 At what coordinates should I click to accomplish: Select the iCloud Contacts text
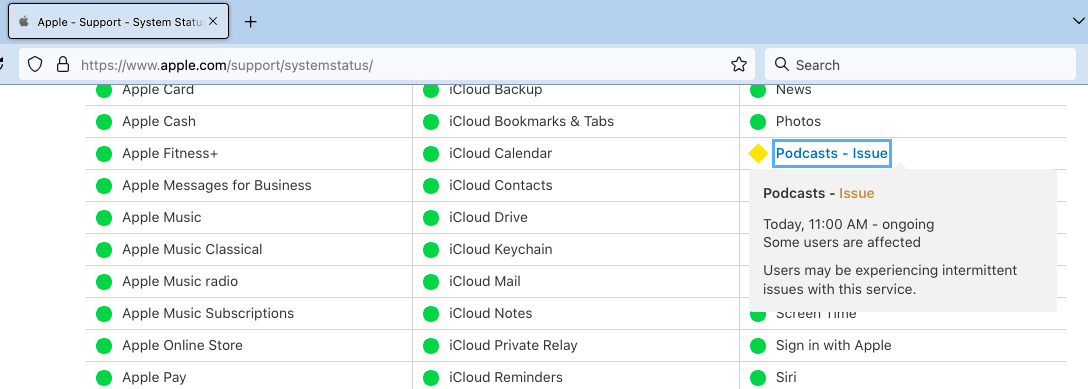tap(501, 185)
